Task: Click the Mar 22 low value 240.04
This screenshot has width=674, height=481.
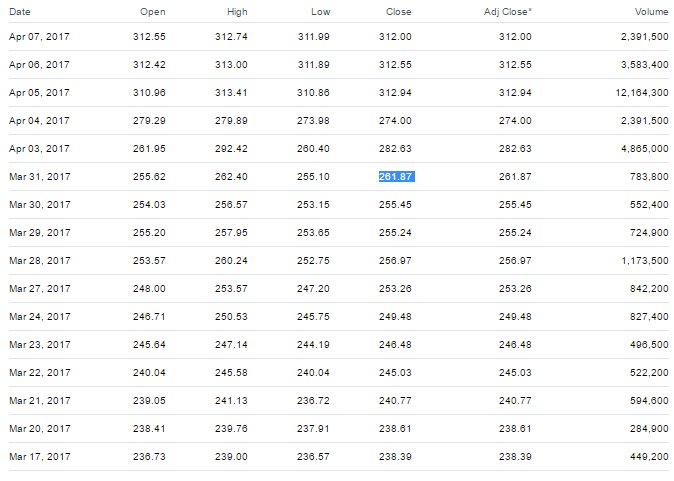Action: tap(313, 373)
